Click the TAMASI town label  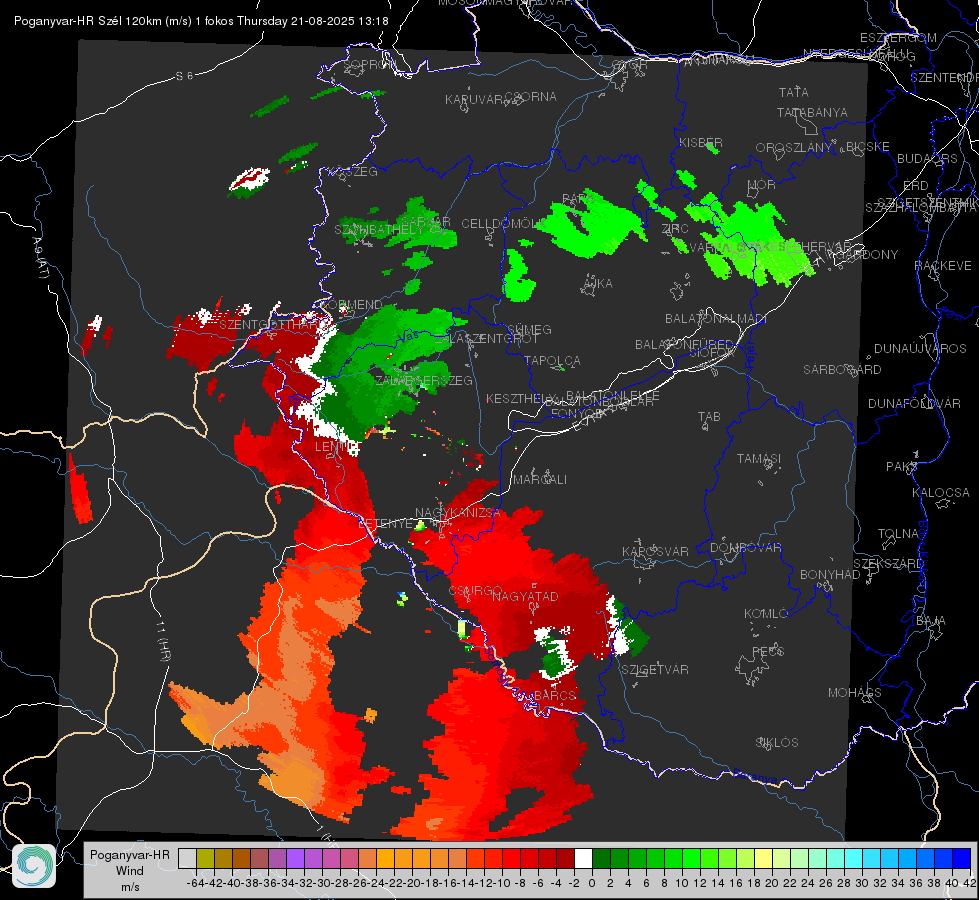point(759,458)
